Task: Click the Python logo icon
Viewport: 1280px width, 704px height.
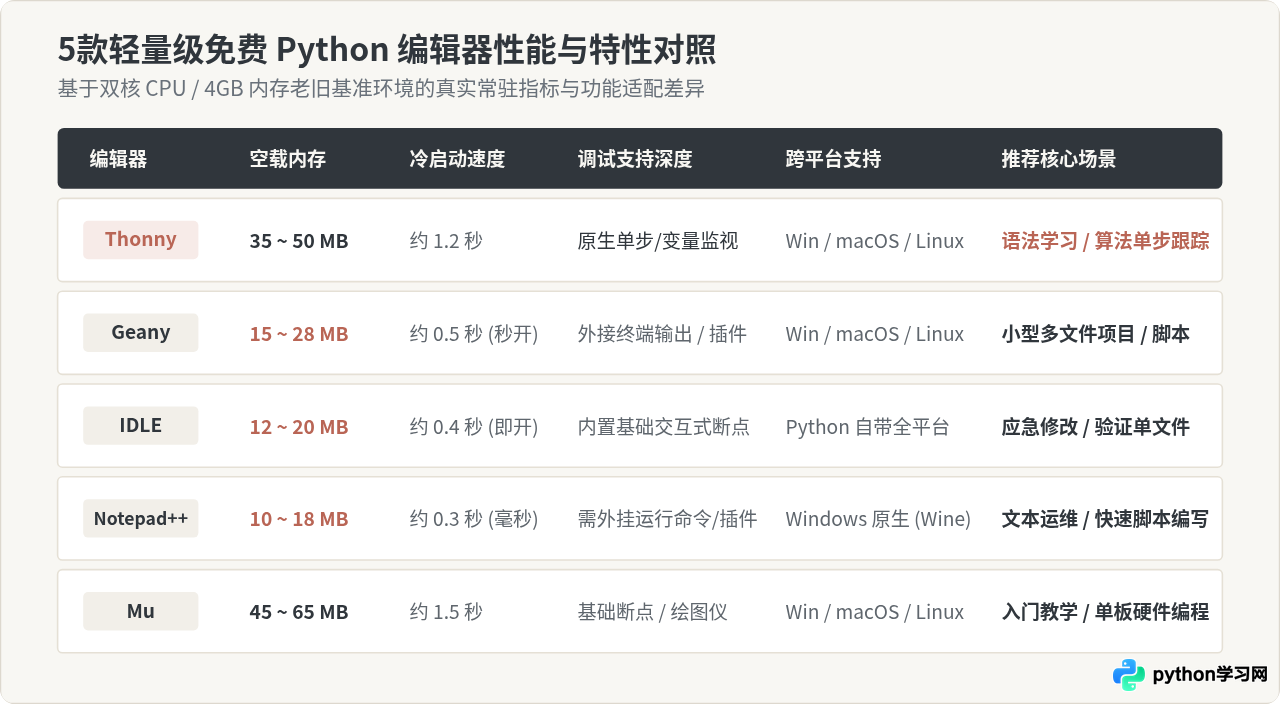Action: (1128, 674)
